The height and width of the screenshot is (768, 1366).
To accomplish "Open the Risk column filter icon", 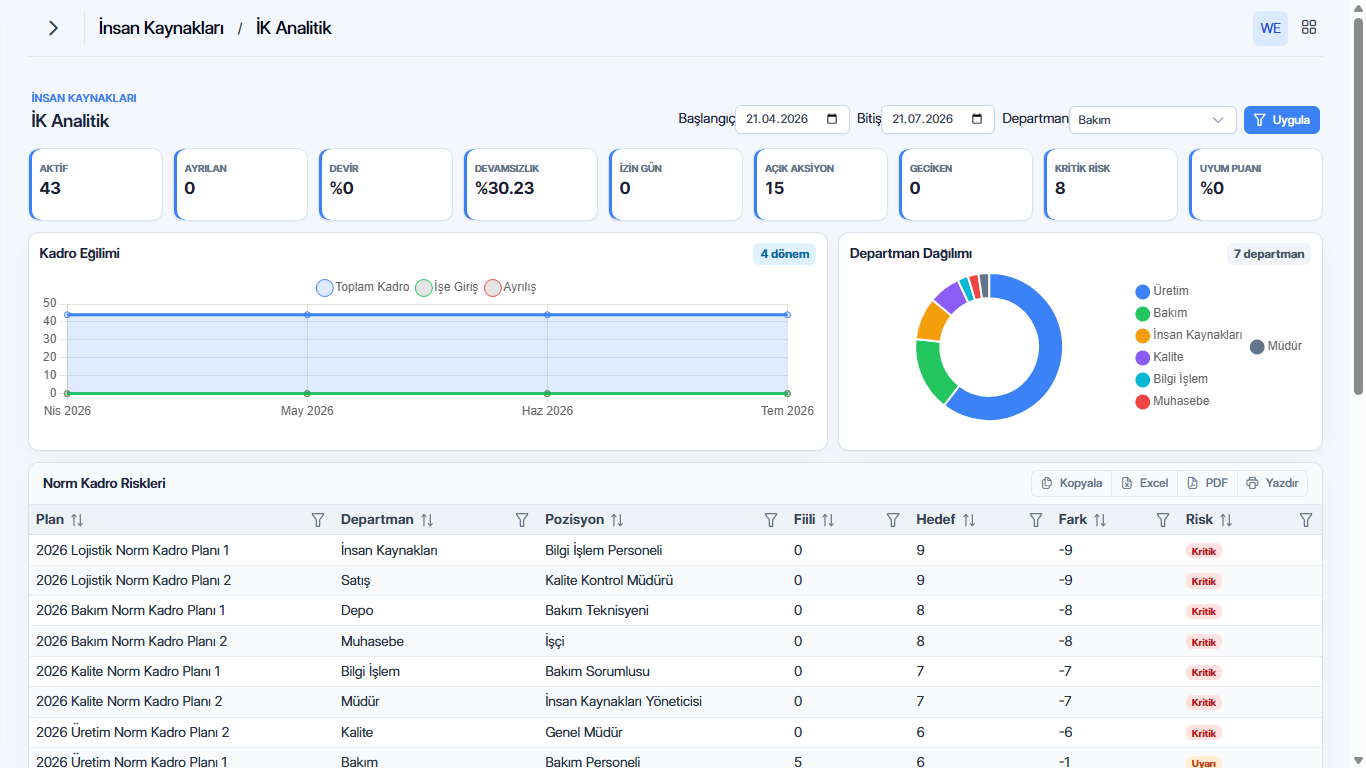I will pyautogui.click(x=1305, y=520).
